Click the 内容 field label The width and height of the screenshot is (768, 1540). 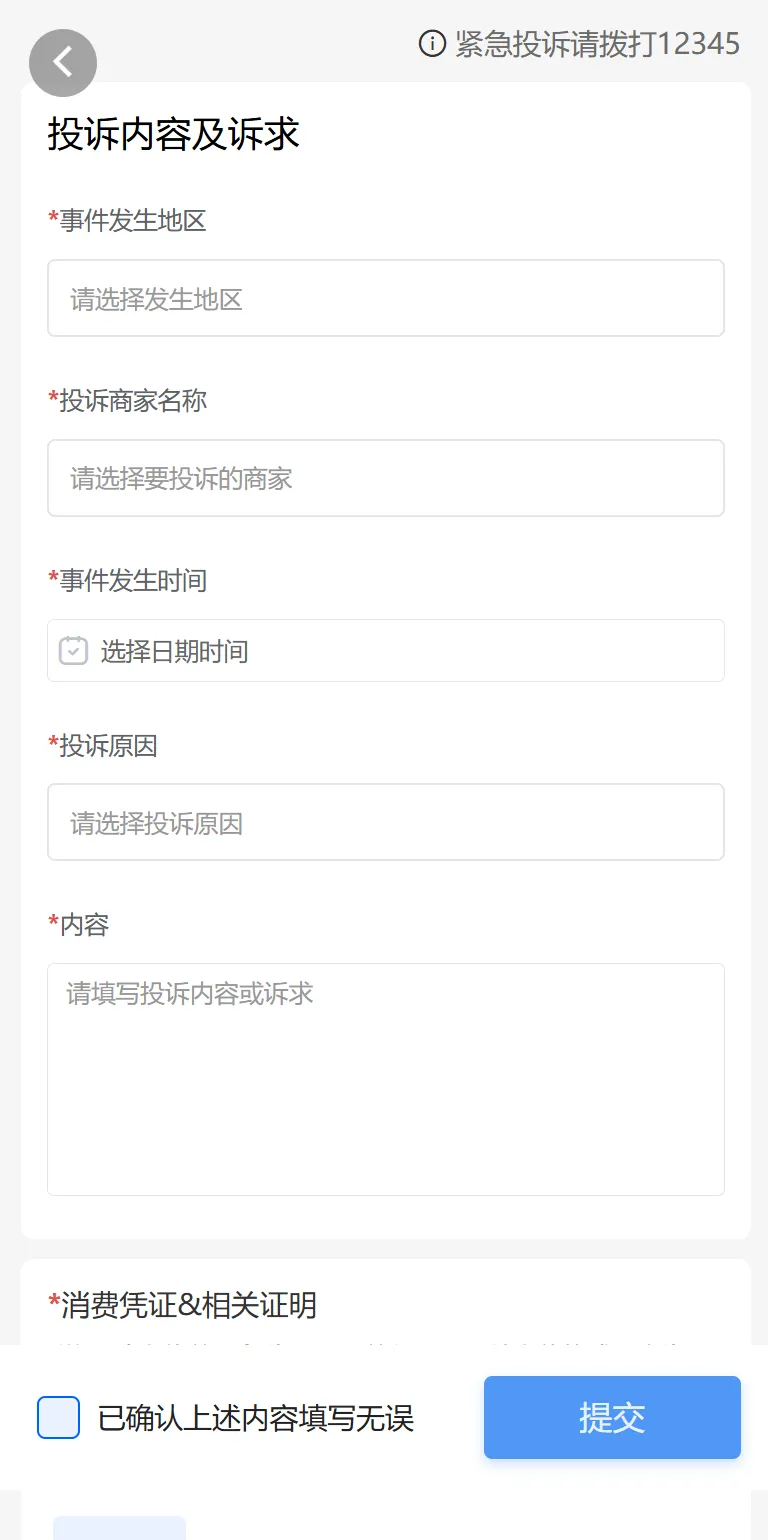click(x=84, y=925)
